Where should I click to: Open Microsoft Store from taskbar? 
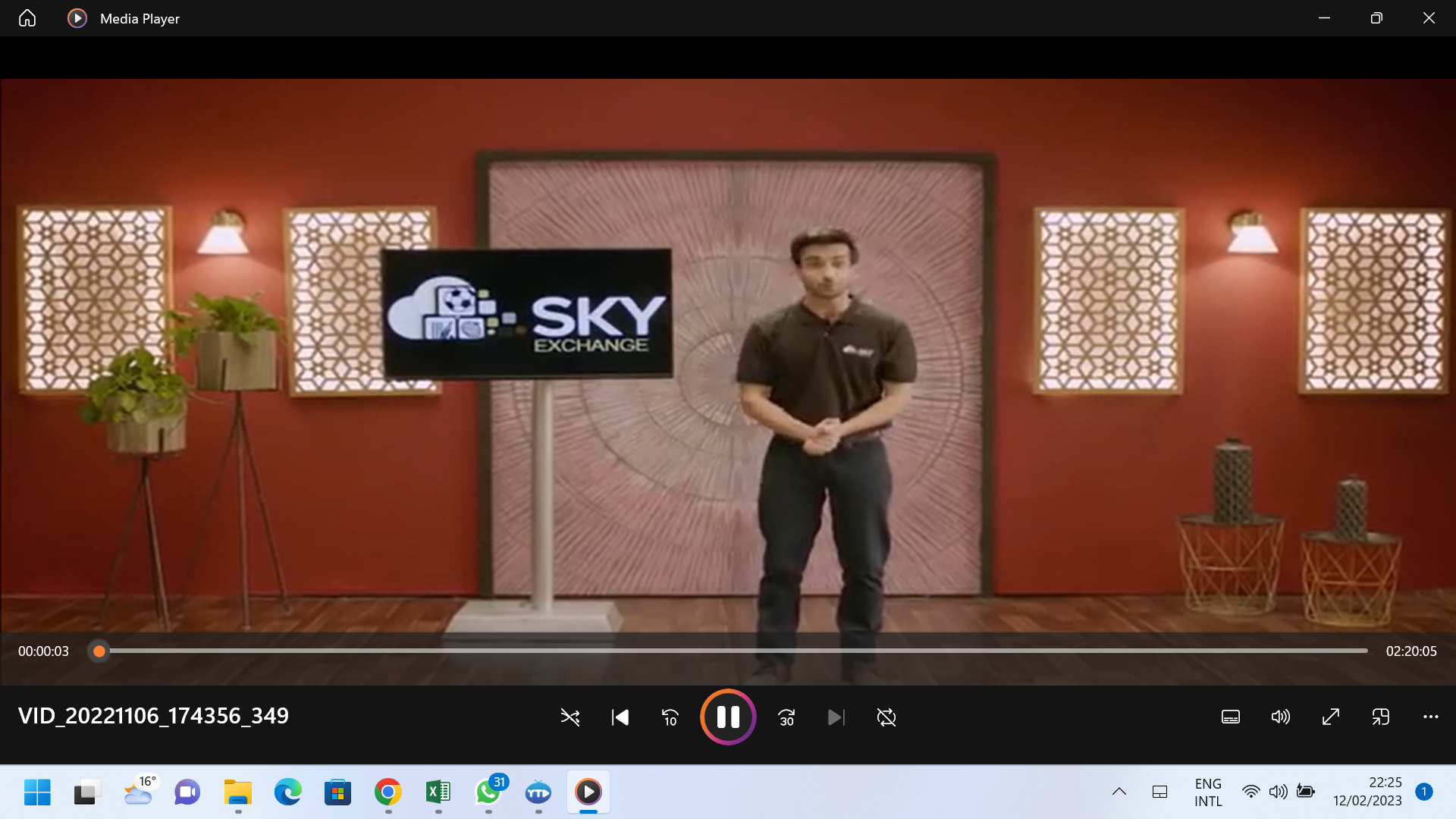(337, 792)
